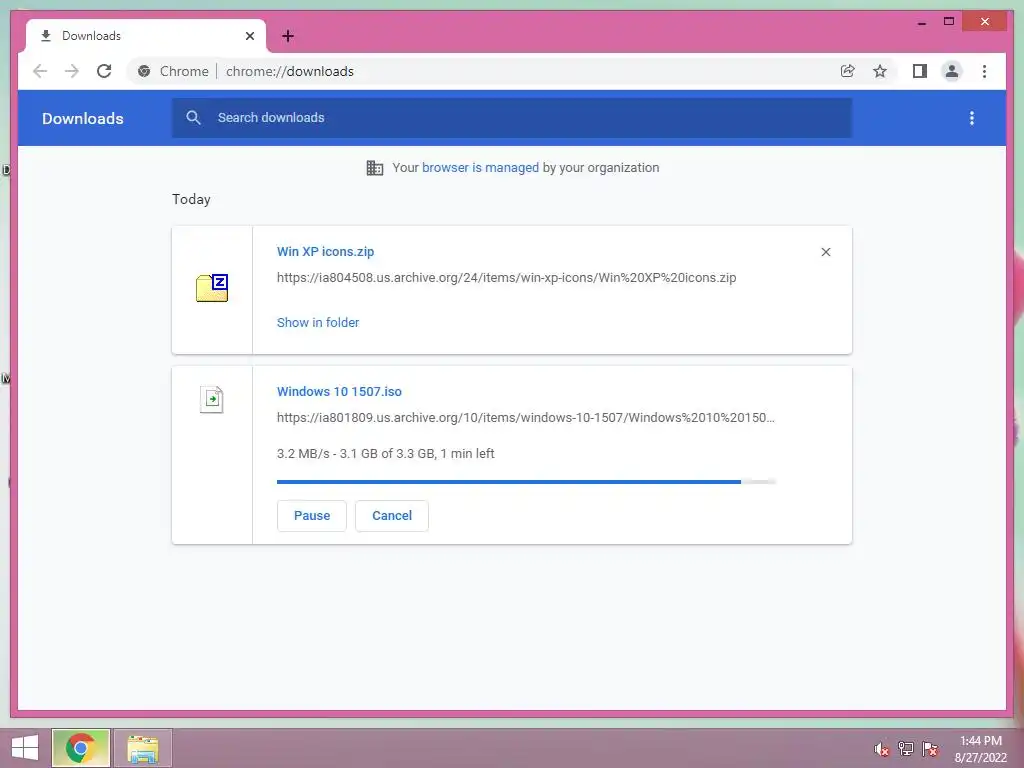Click the Windows 10 1507 archive.org URL
Image resolution: width=1024 pixels, height=768 pixels.
click(x=526, y=417)
